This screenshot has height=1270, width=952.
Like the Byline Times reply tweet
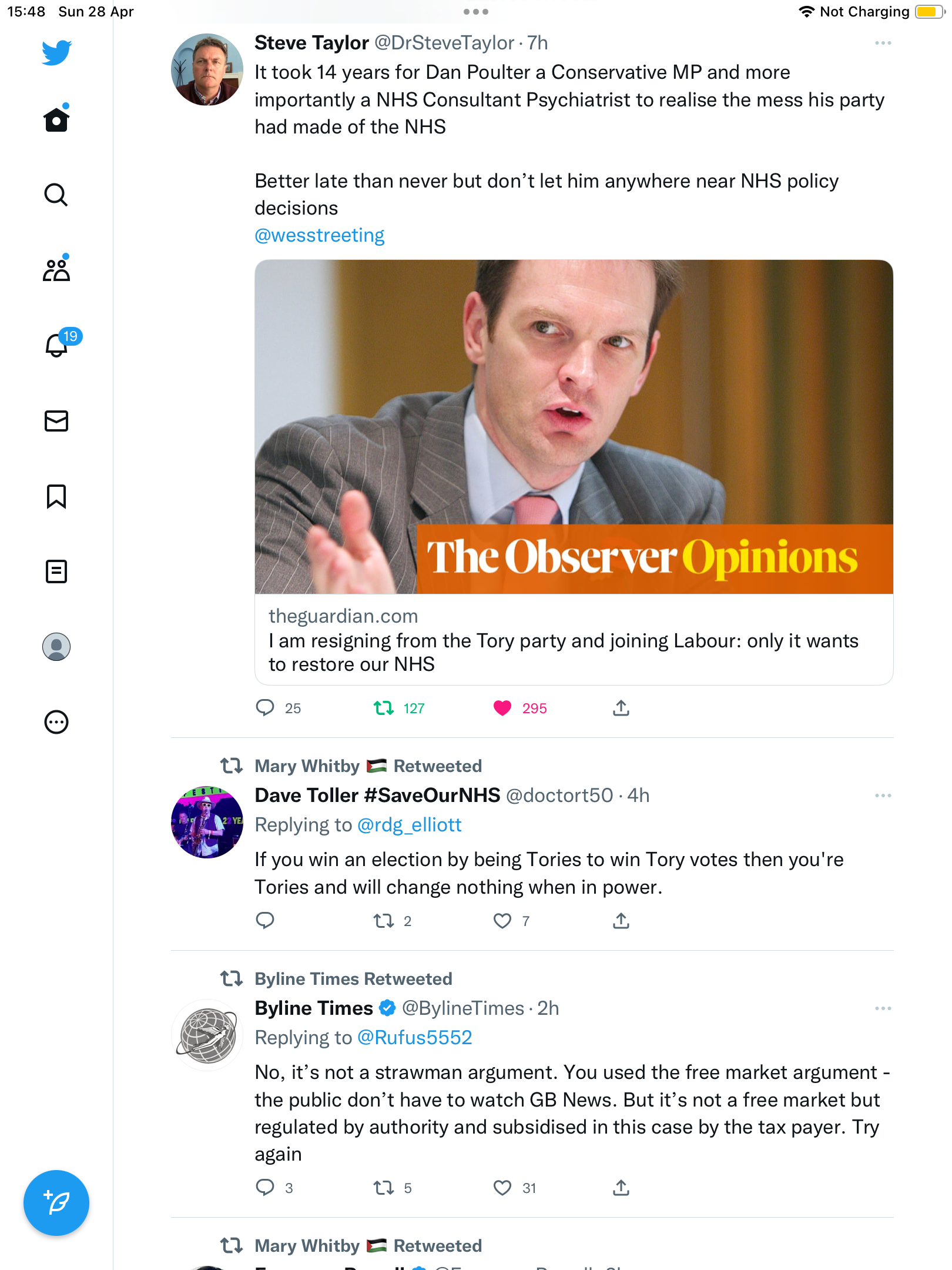502,1188
